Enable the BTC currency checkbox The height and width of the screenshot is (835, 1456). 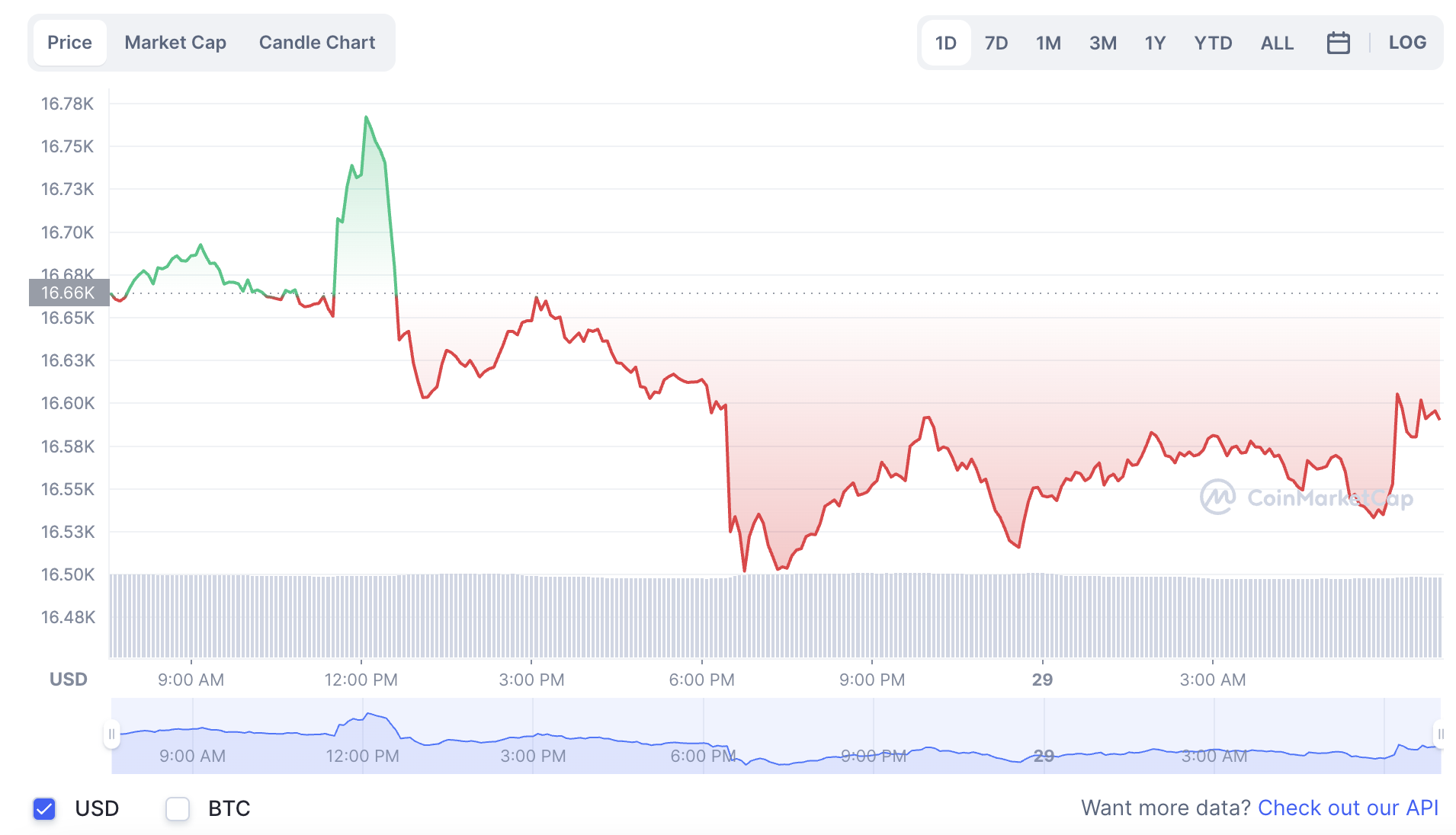[178, 808]
